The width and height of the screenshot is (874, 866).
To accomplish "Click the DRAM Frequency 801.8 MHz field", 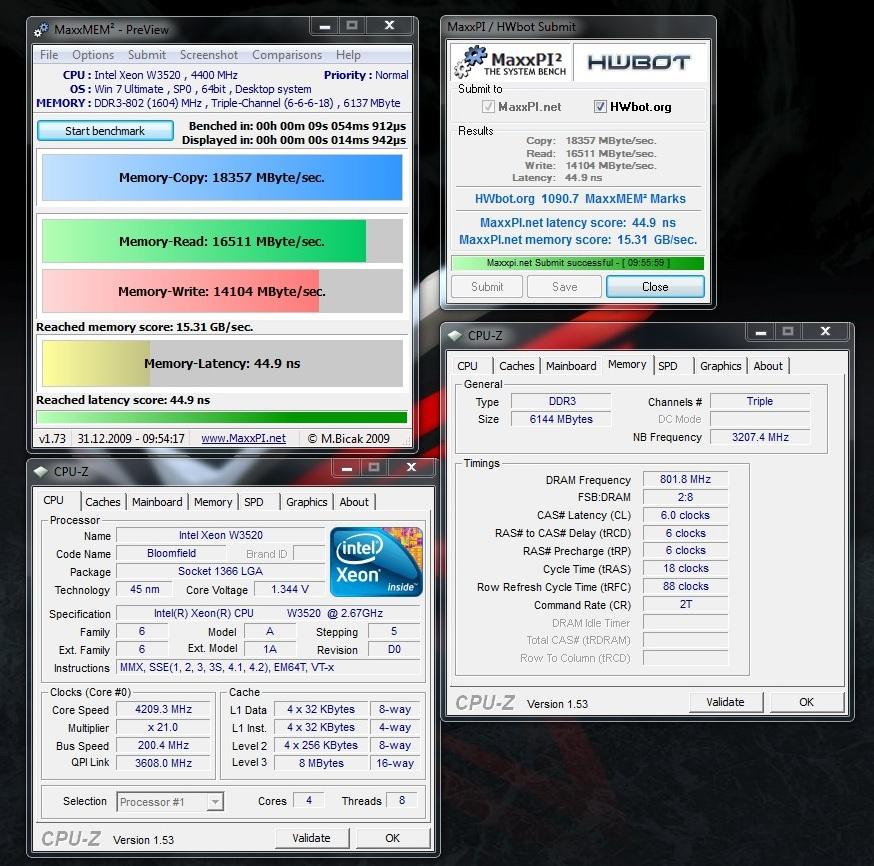I will pyautogui.click(x=686, y=479).
